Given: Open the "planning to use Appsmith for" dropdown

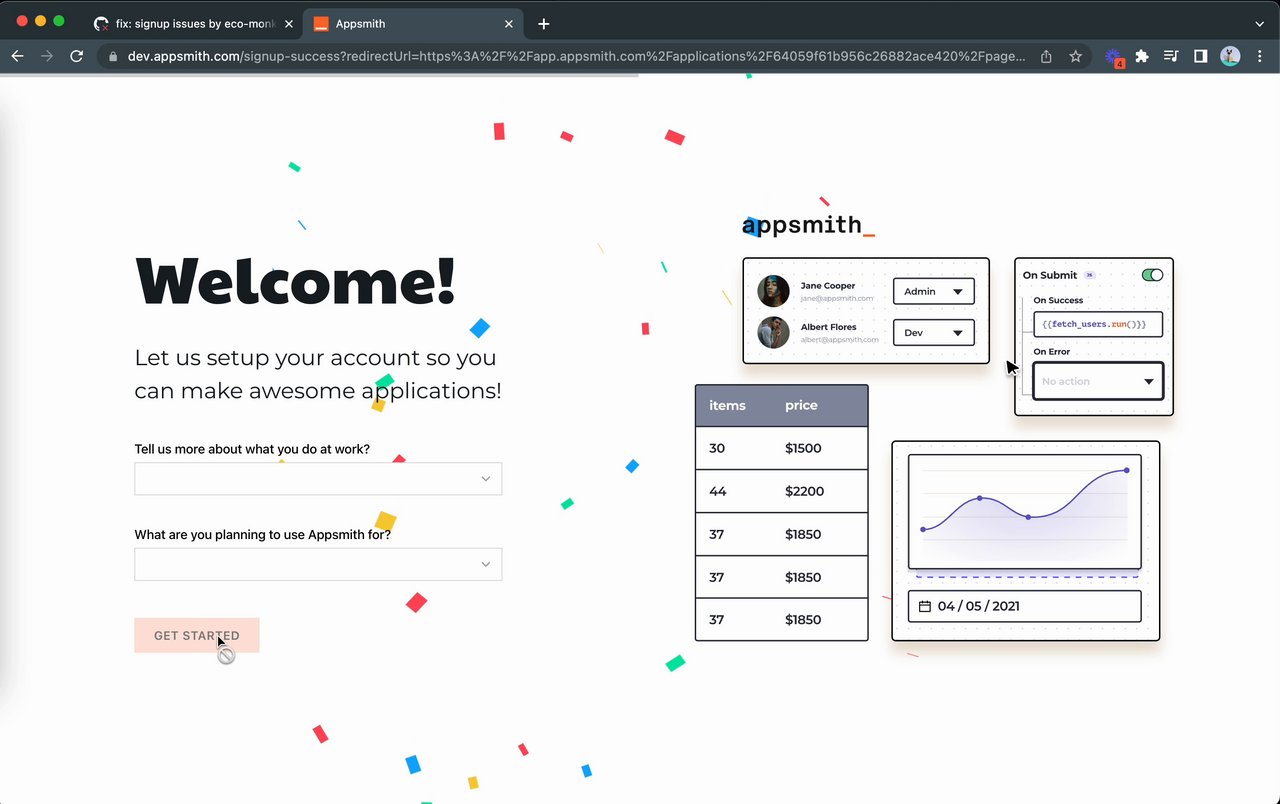Looking at the screenshot, I should [x=318, y=564].
